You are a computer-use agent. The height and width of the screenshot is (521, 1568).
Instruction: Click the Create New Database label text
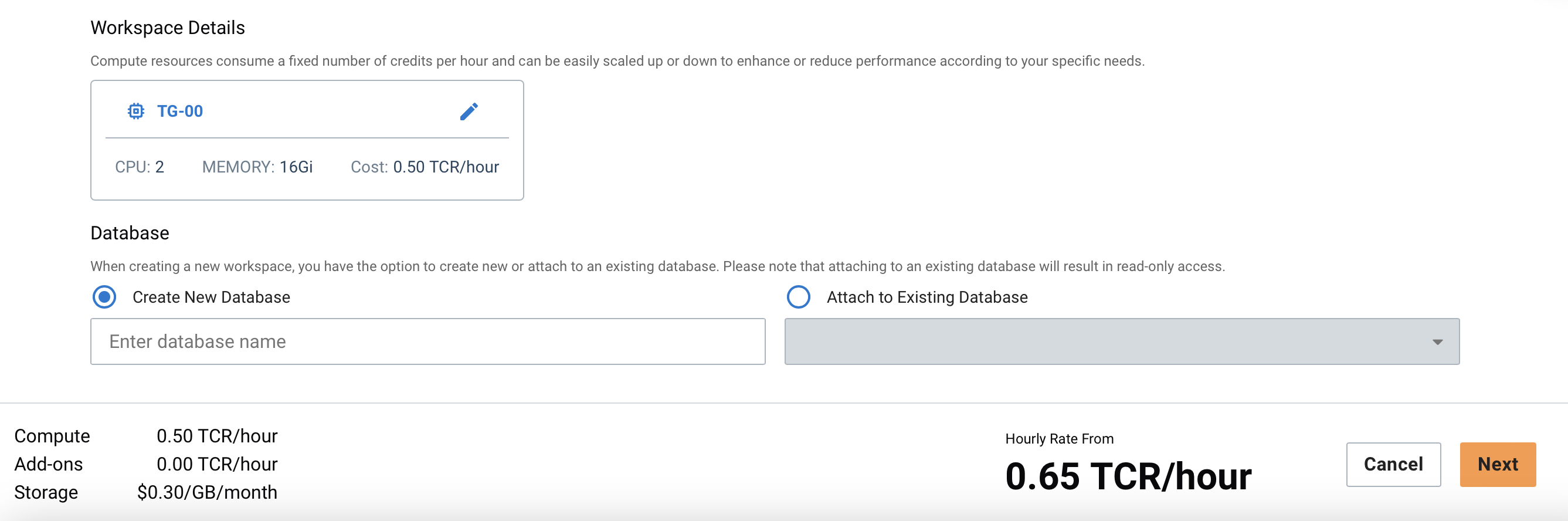(x=211, y=297)
